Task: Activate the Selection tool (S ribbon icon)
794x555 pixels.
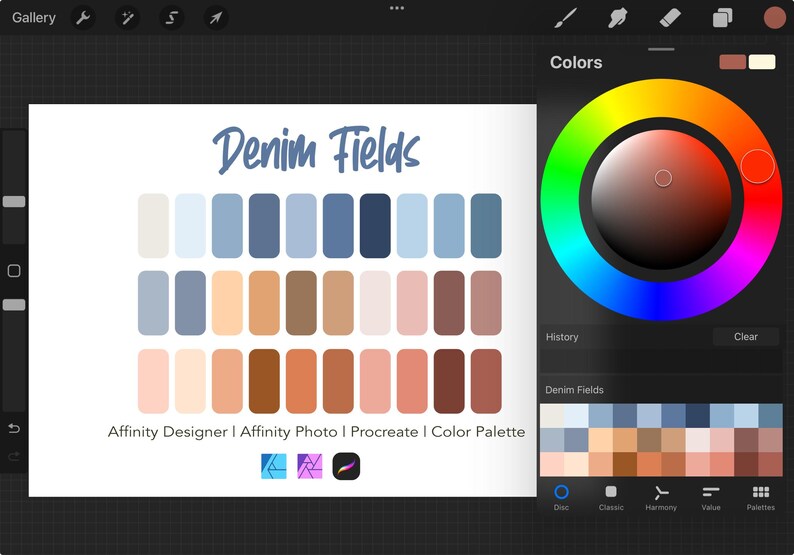Action: 172,18
